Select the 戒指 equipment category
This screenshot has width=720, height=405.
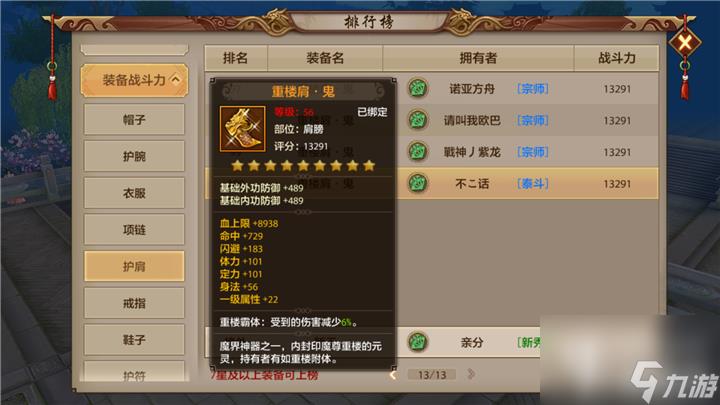(x=134, y=303)
